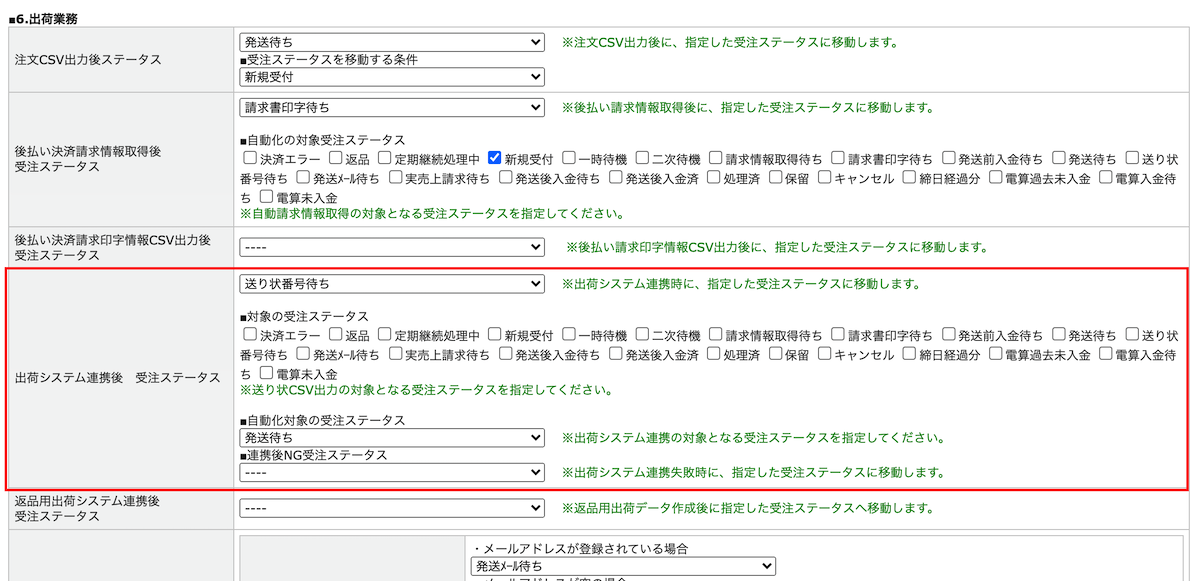Check 返品 in the 後払い決済請求情報取得後 row

[335, 158]
